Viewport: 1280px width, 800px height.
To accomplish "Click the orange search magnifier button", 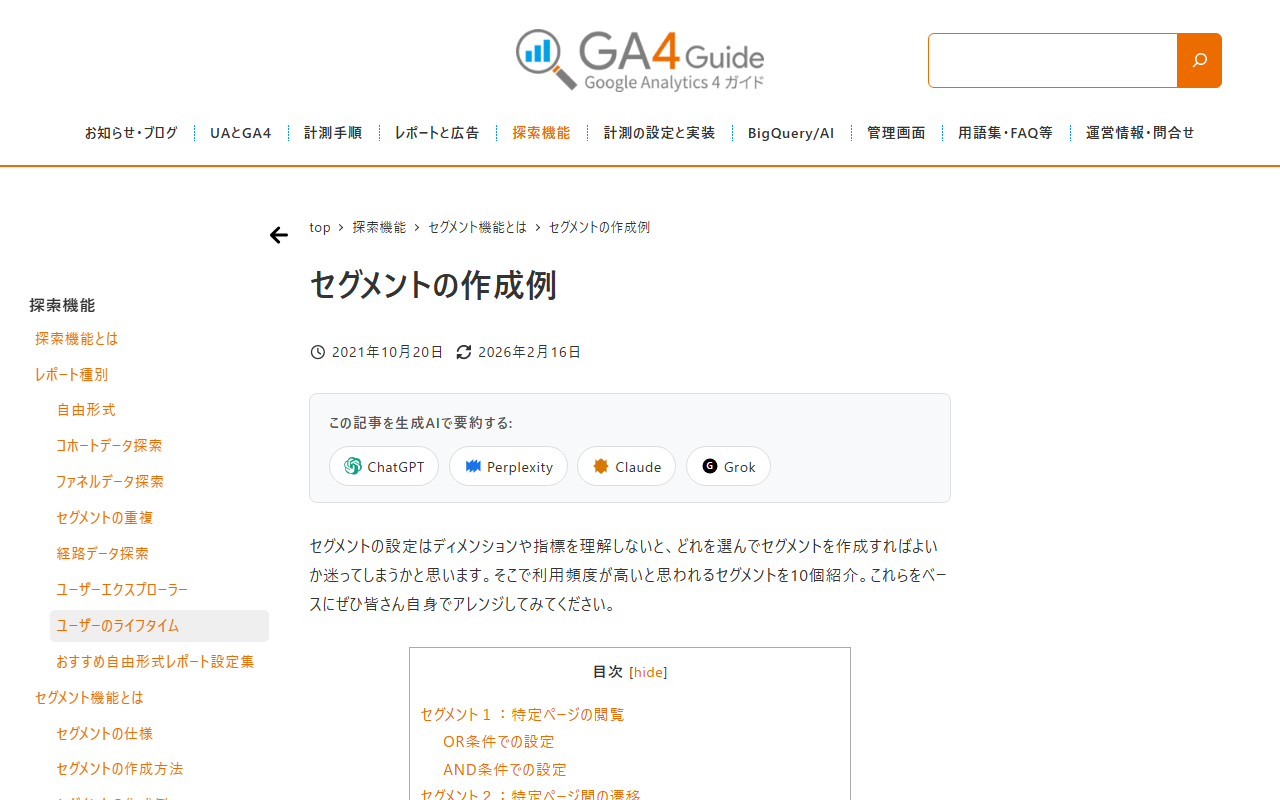I will tap(1199, 60).
